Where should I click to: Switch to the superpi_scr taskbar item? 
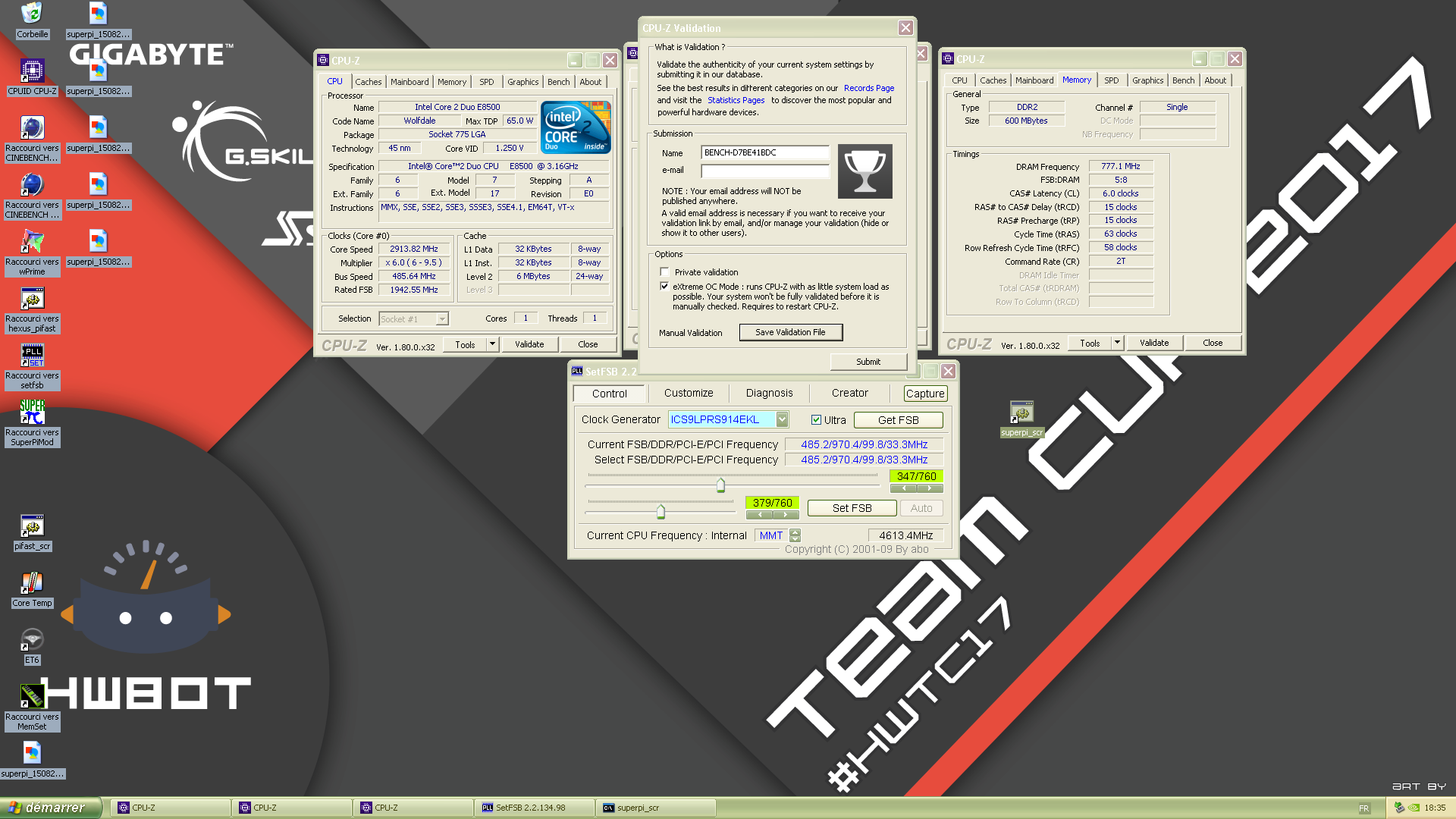coord(655,808)
